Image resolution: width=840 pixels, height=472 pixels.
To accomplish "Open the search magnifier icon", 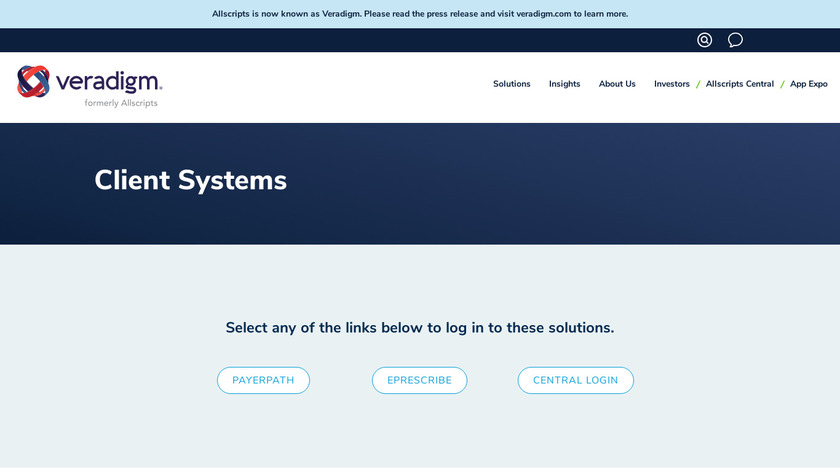I will 704,40.
